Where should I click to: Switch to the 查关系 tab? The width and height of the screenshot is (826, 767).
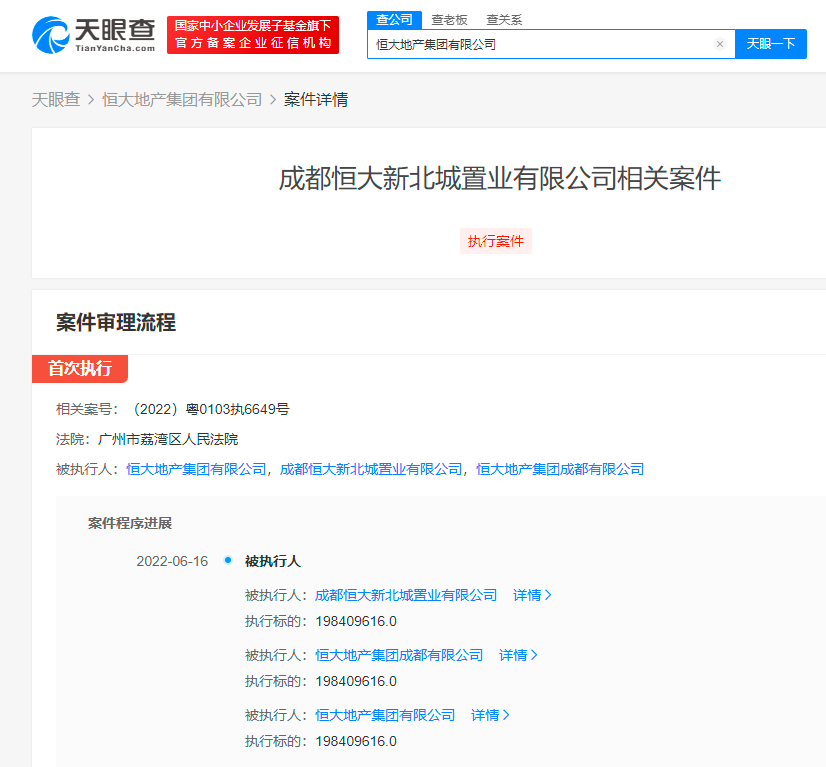[504, 20]
